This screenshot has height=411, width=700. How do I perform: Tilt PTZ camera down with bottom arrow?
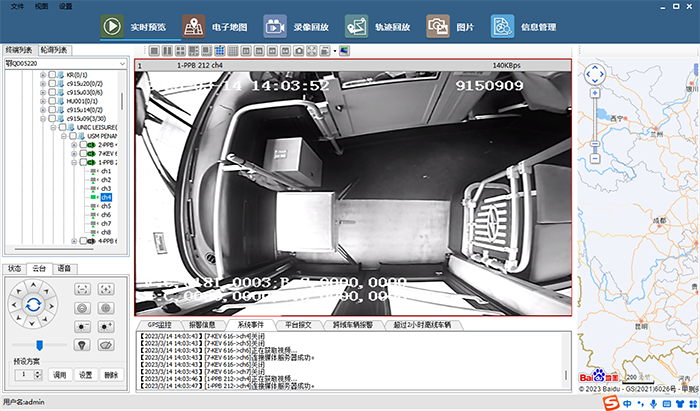[33, 323]
